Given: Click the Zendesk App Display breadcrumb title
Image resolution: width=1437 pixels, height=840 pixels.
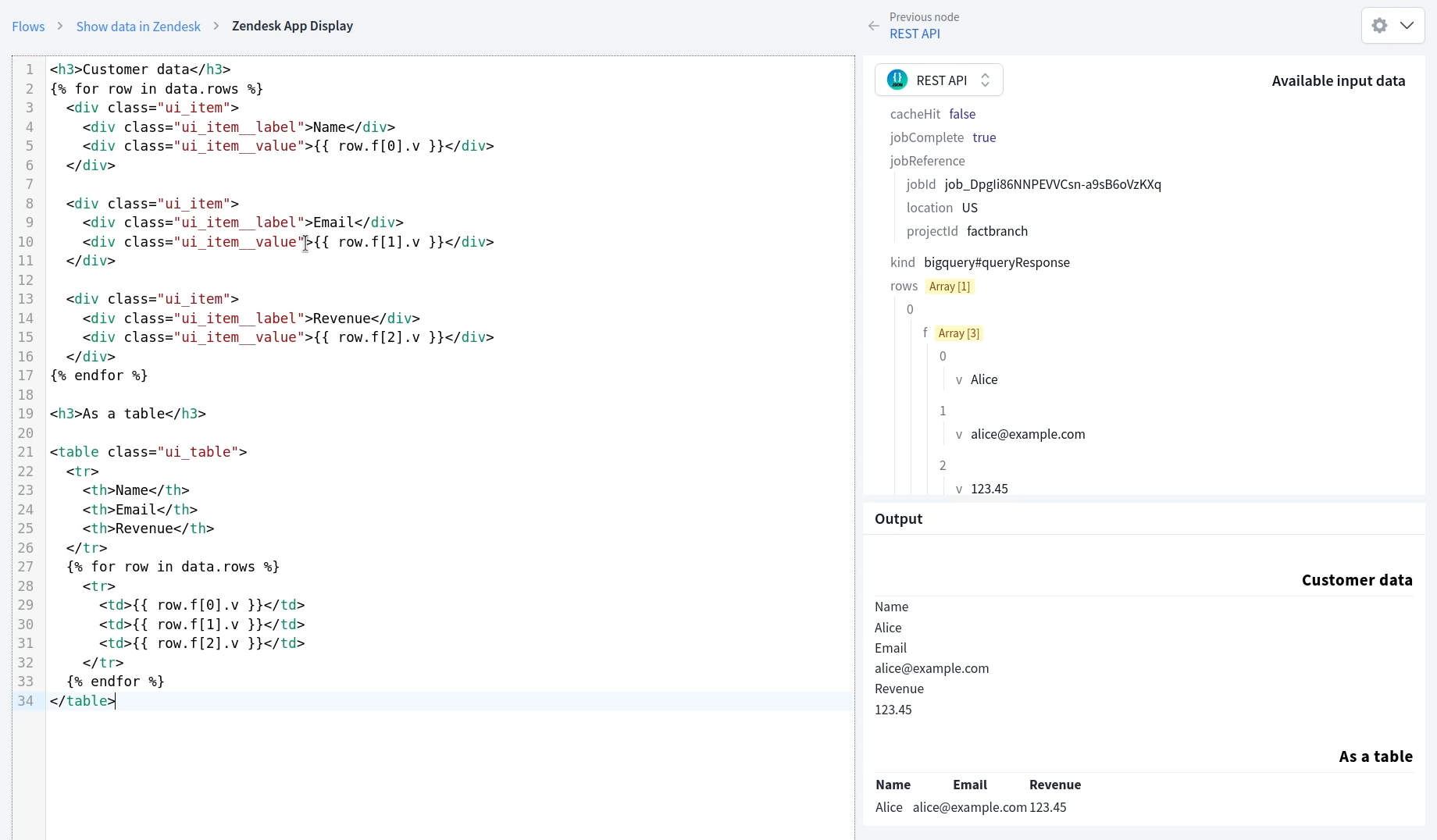Looking at the screenshot, I should pyautogui.click(x=292, y=26).
